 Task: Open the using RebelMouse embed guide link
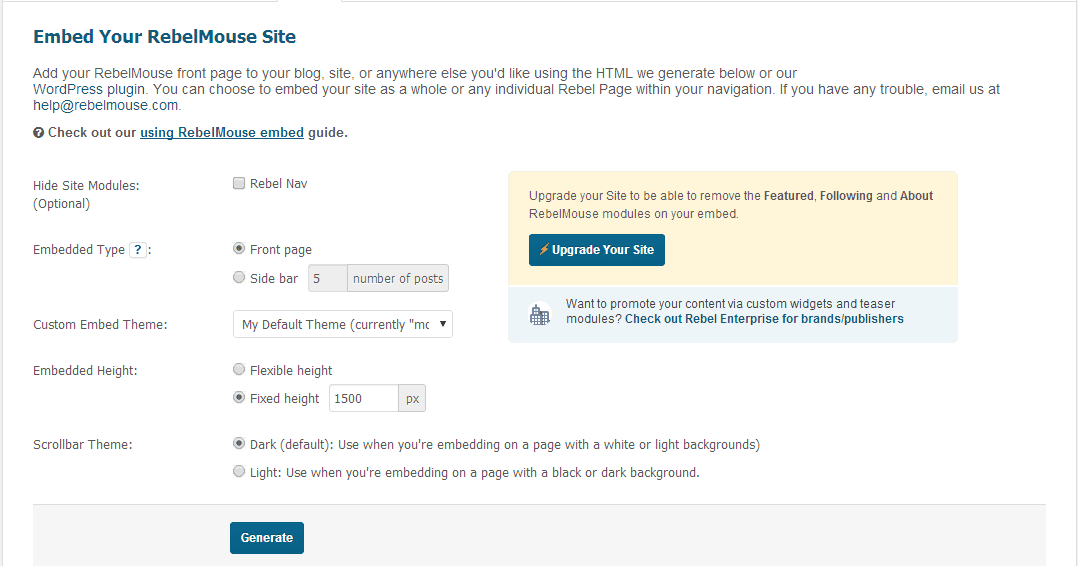coord(222,133)
